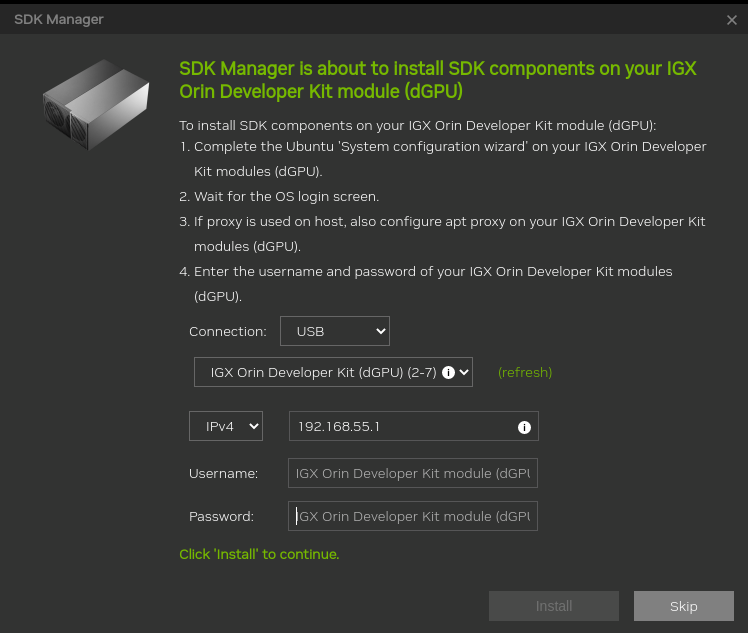Click the "Connection:" label
This screenshot has width=748, height=633.
coord(228,332)
